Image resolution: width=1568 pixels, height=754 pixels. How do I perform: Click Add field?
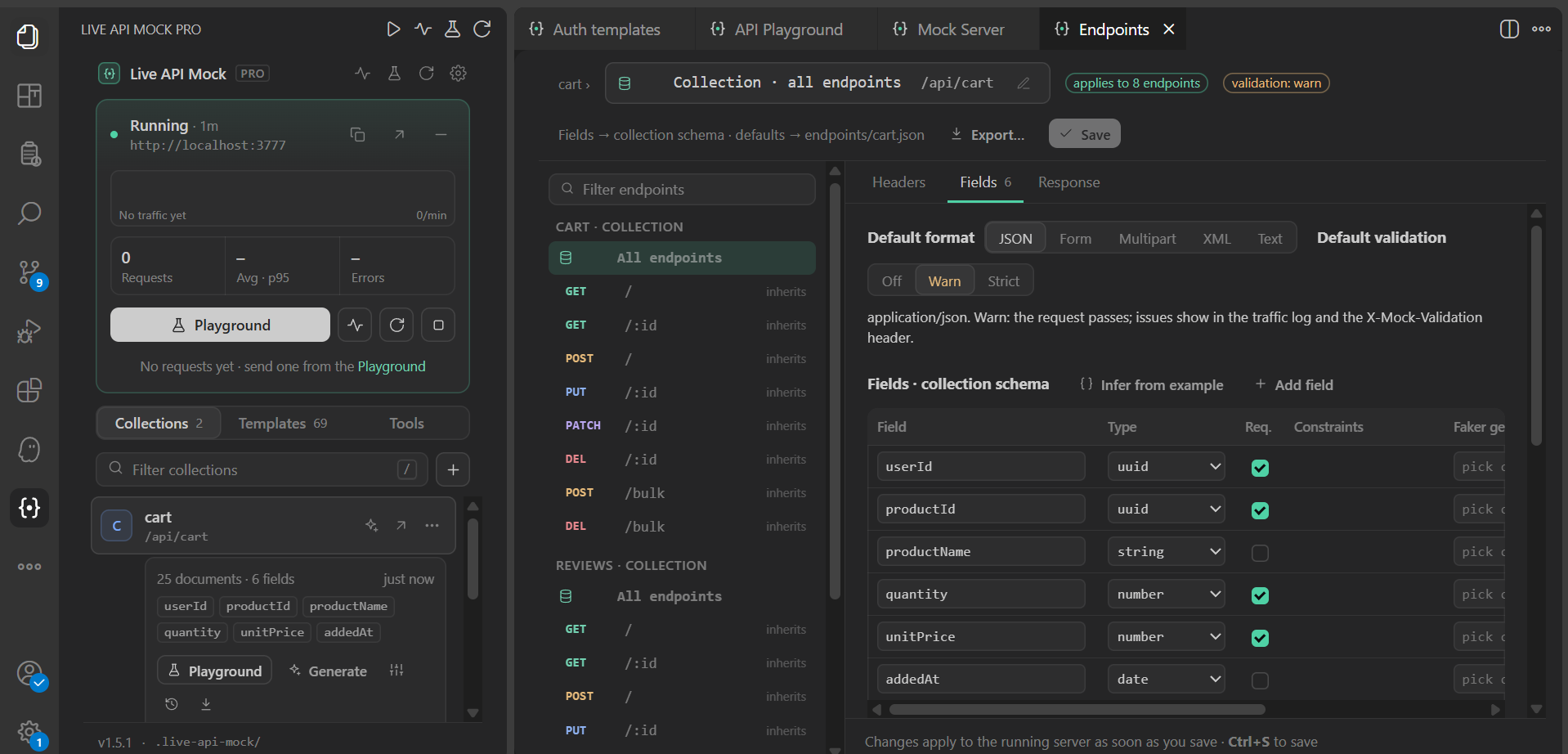1294,384
